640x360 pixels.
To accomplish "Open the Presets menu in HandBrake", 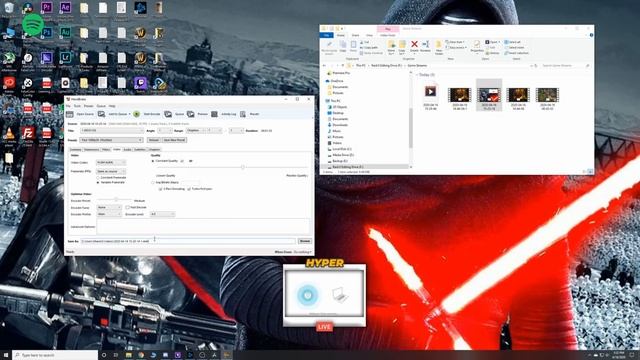I will coord(89,106).
